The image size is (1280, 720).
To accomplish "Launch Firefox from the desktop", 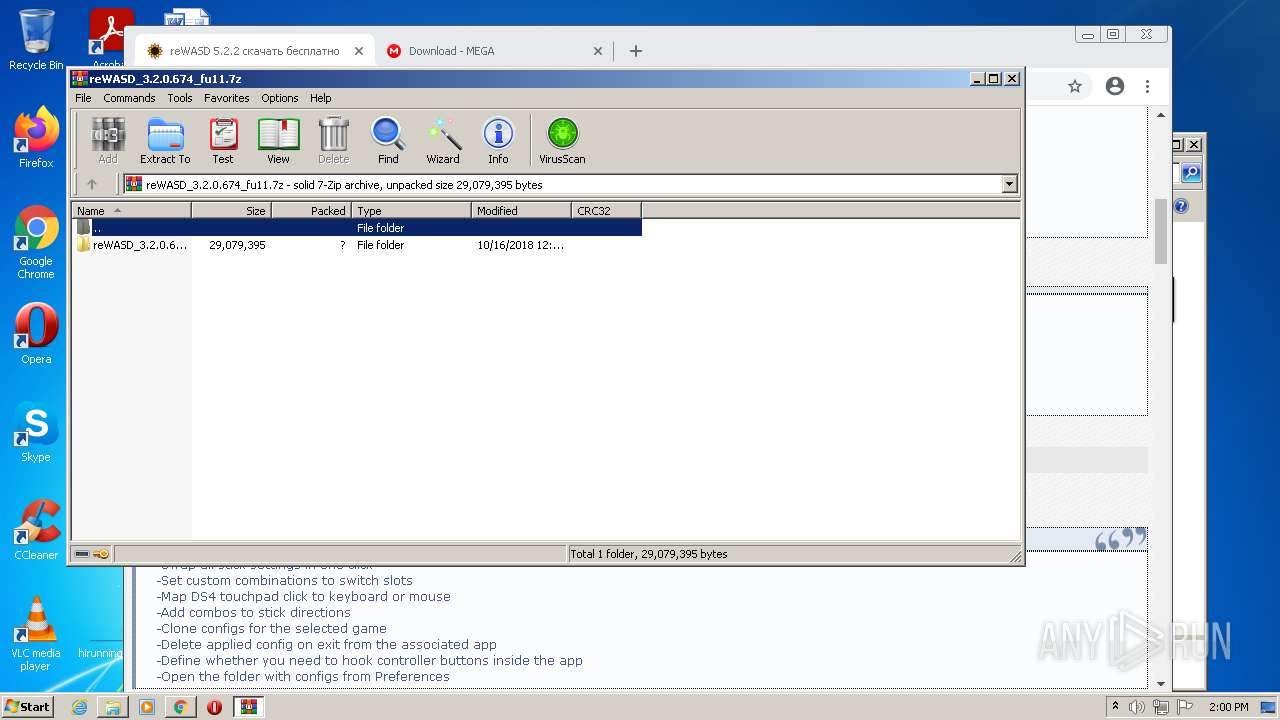I will (36, 138).
